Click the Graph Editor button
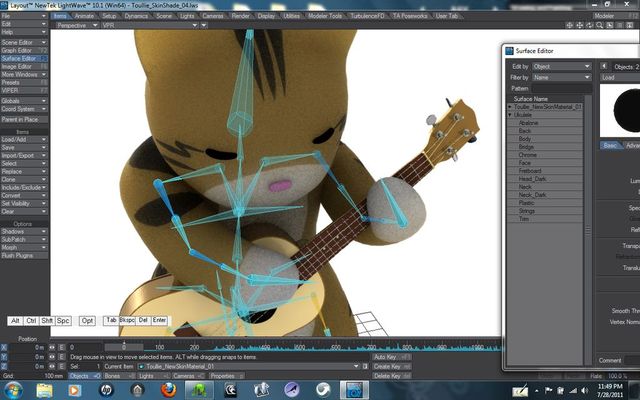 pos(24,50)
